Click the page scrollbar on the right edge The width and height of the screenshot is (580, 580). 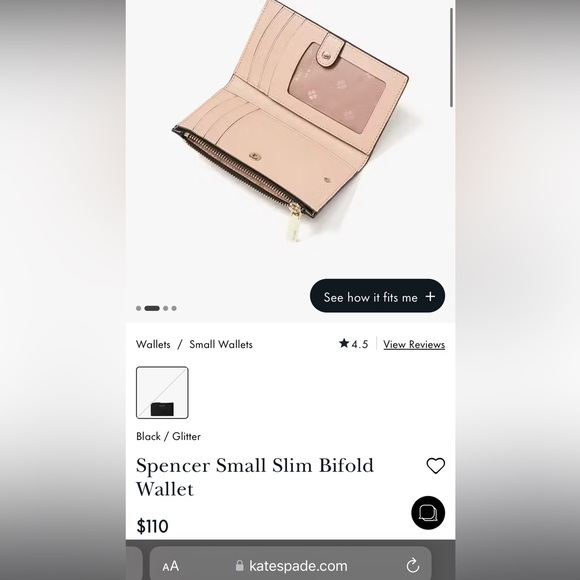tap(451, 57)
